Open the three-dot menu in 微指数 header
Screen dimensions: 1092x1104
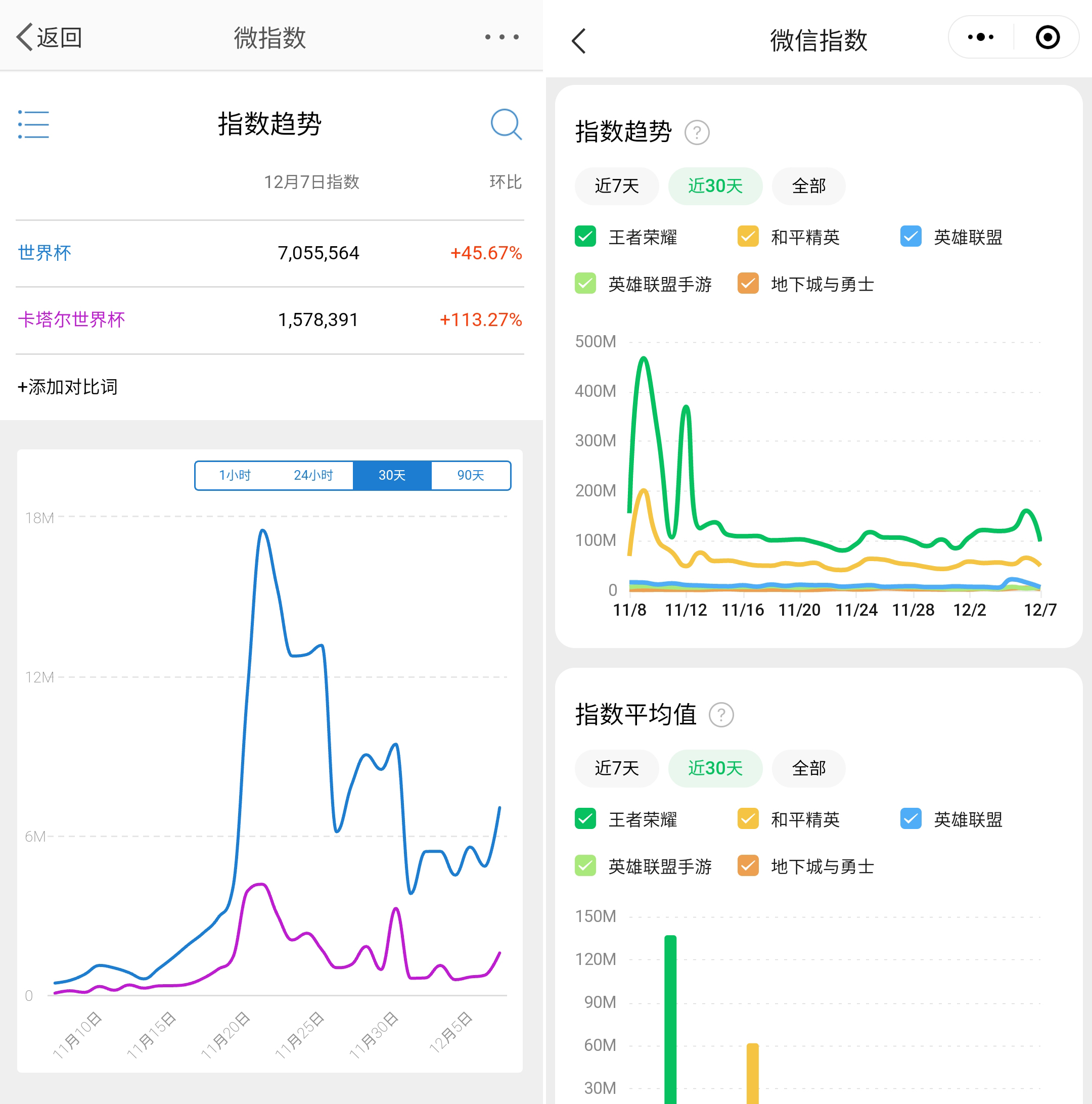(502, 37)
